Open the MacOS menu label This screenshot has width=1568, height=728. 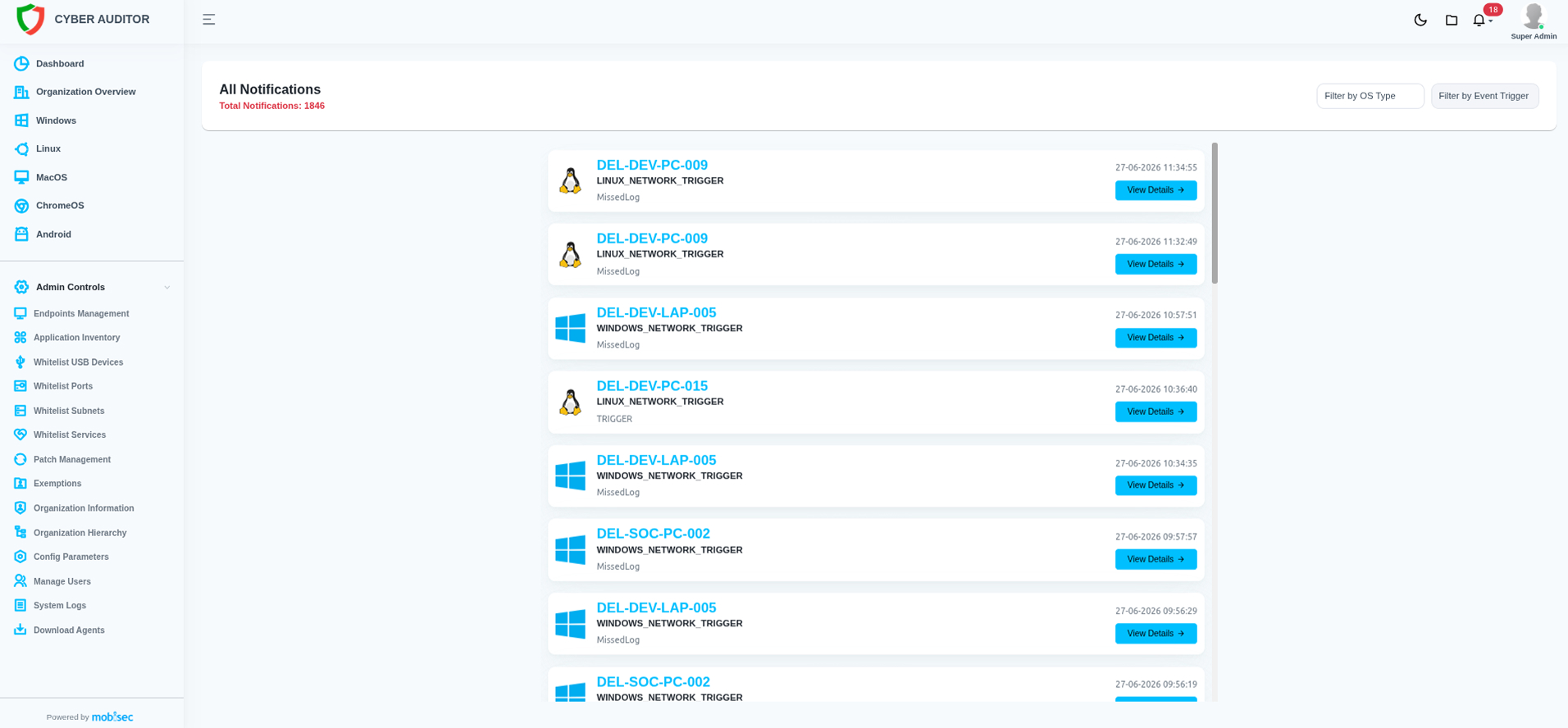click(x=52, y=178)
